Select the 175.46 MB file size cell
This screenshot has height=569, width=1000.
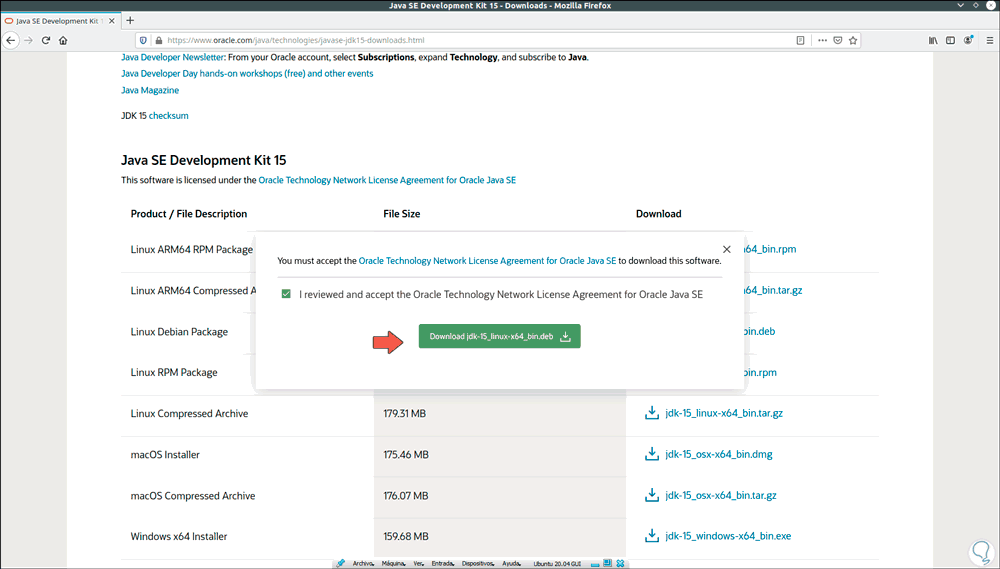coord(499,457)
